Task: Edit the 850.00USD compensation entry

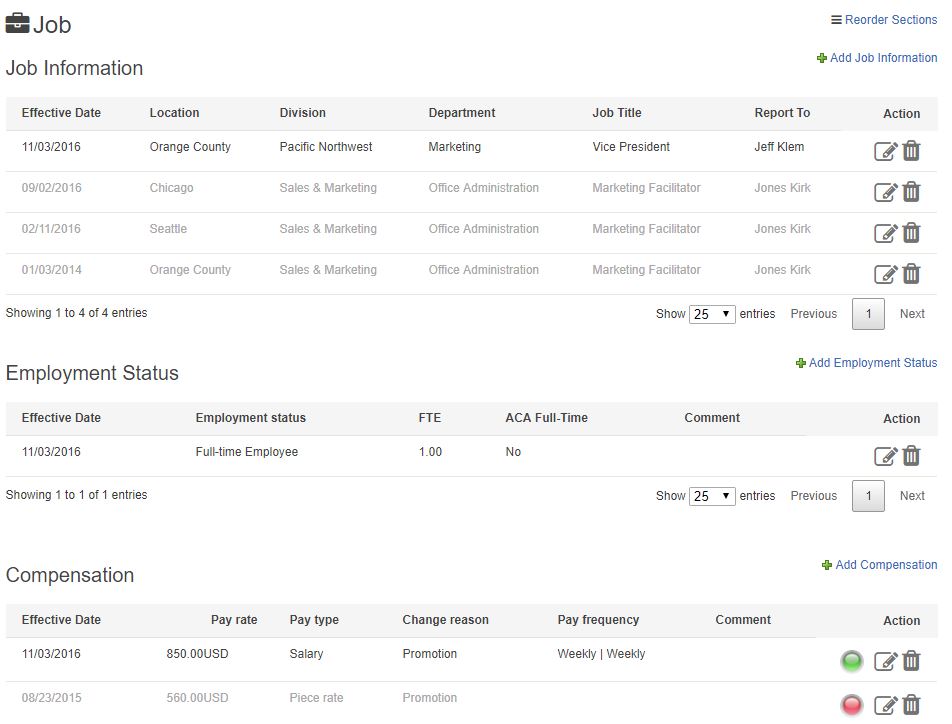Action: 885,661
